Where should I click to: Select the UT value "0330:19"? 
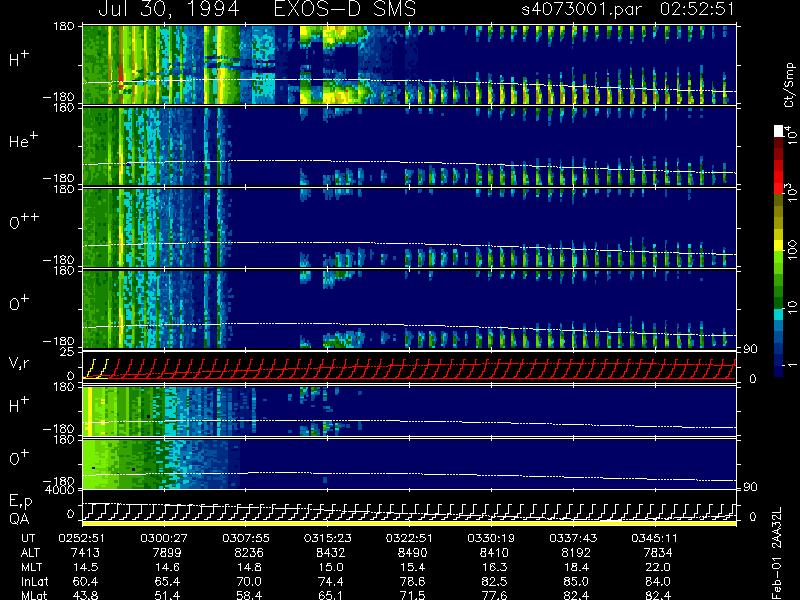(x=491, y=538)
